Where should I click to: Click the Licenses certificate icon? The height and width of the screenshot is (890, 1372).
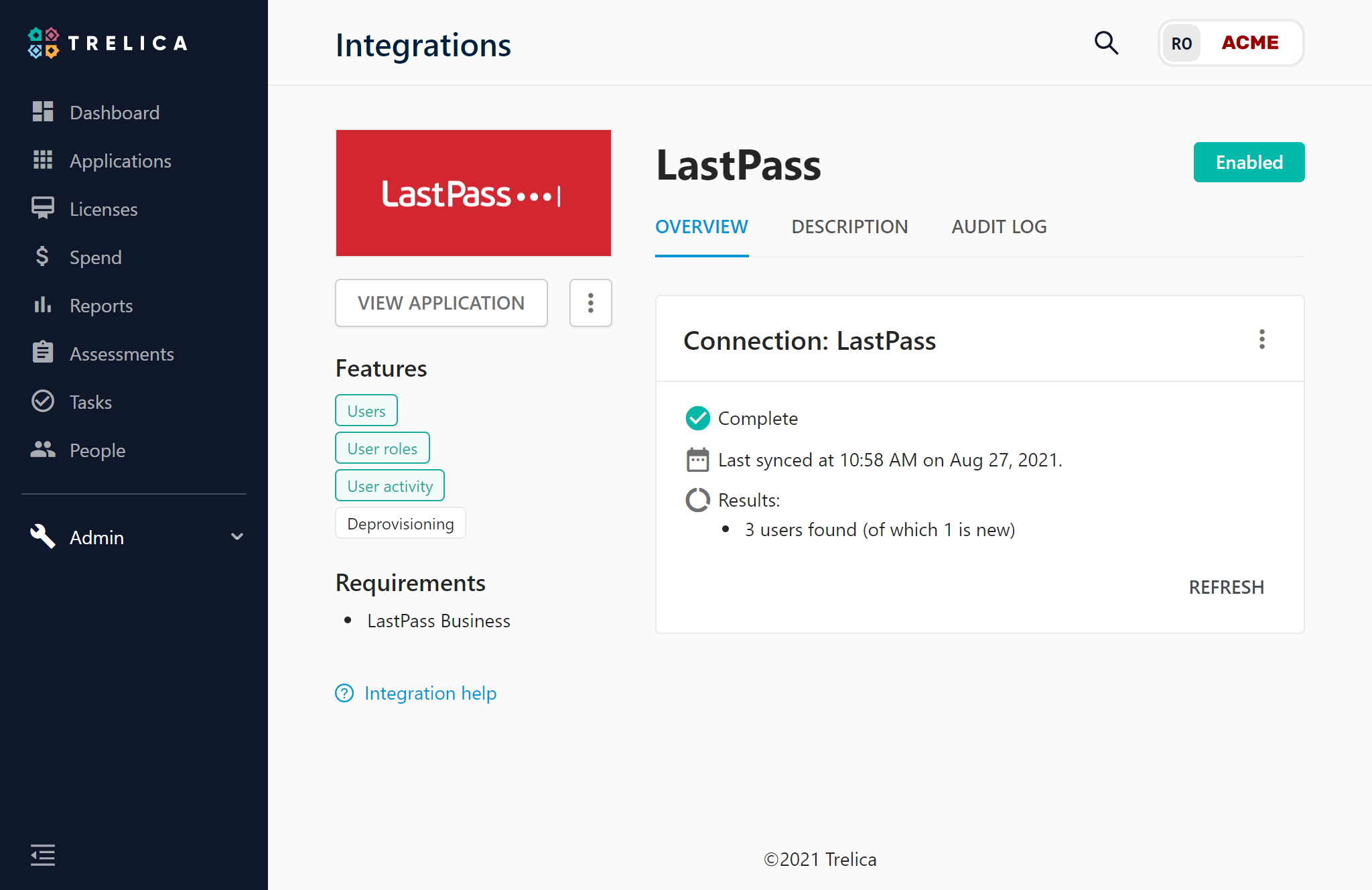click(43, 208)
